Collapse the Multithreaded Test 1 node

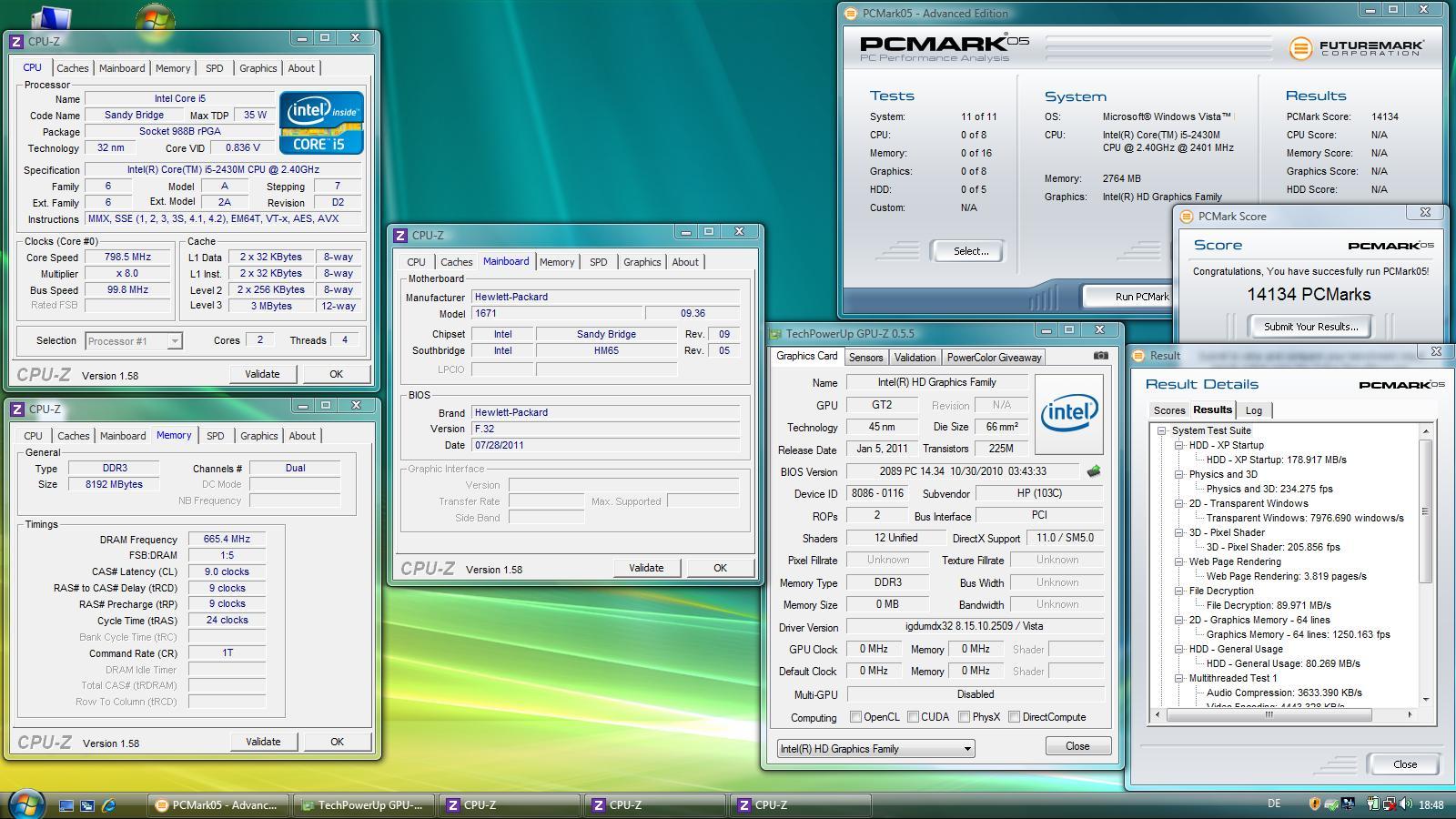click(1179, 679)
